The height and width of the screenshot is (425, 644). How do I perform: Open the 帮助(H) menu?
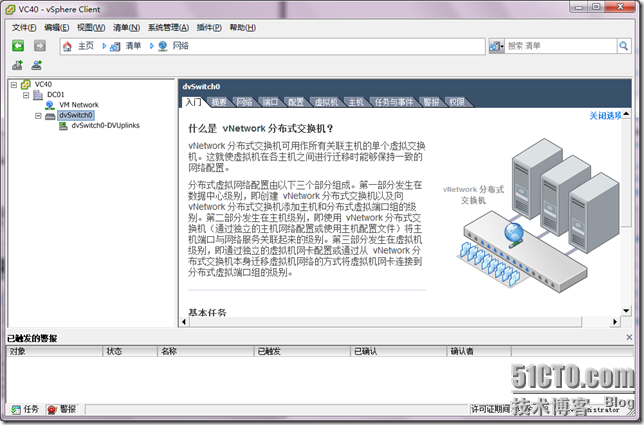(x=242, y=28)
